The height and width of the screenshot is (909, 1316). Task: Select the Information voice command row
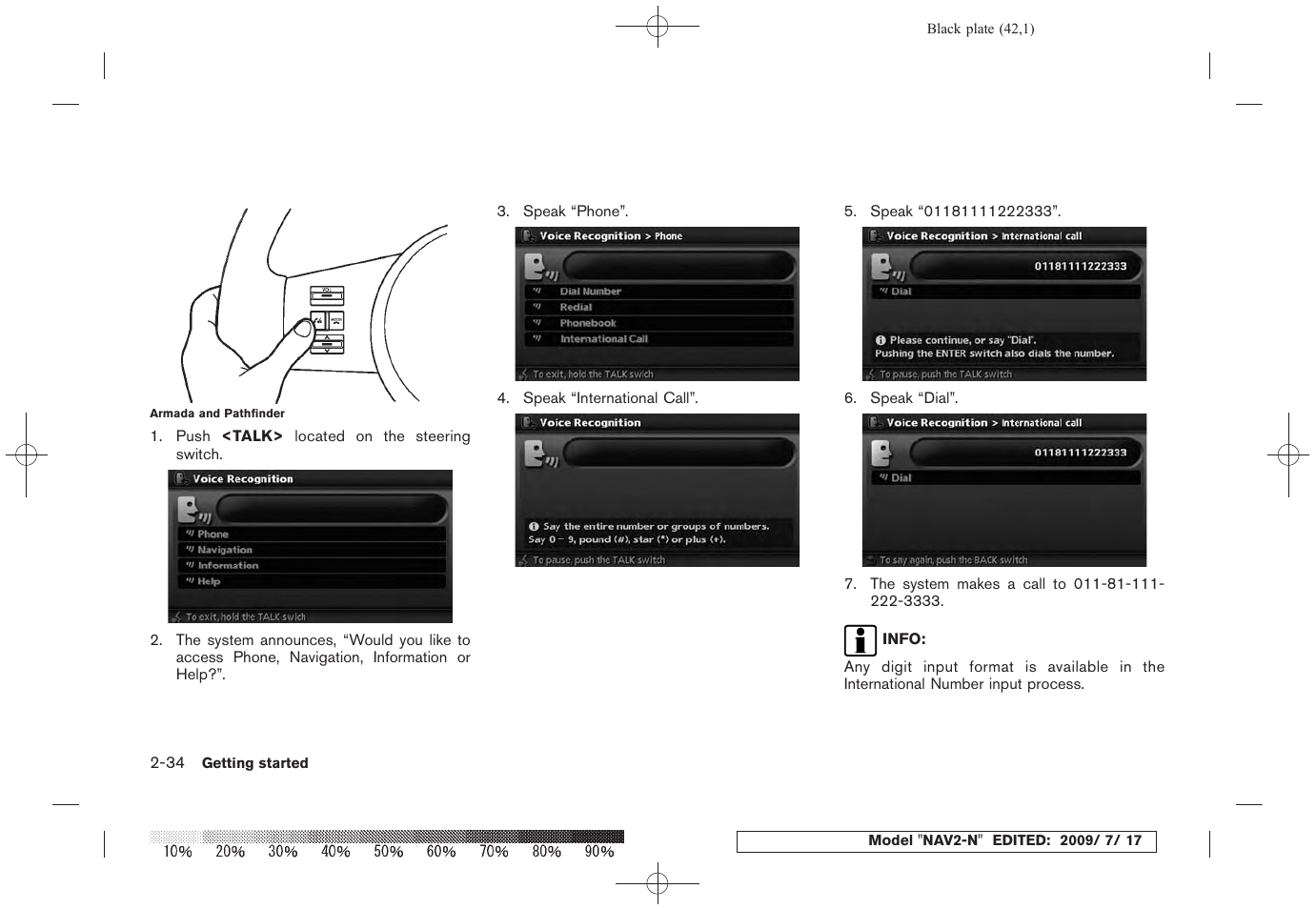pyautogui.click(x=312, y=566)
